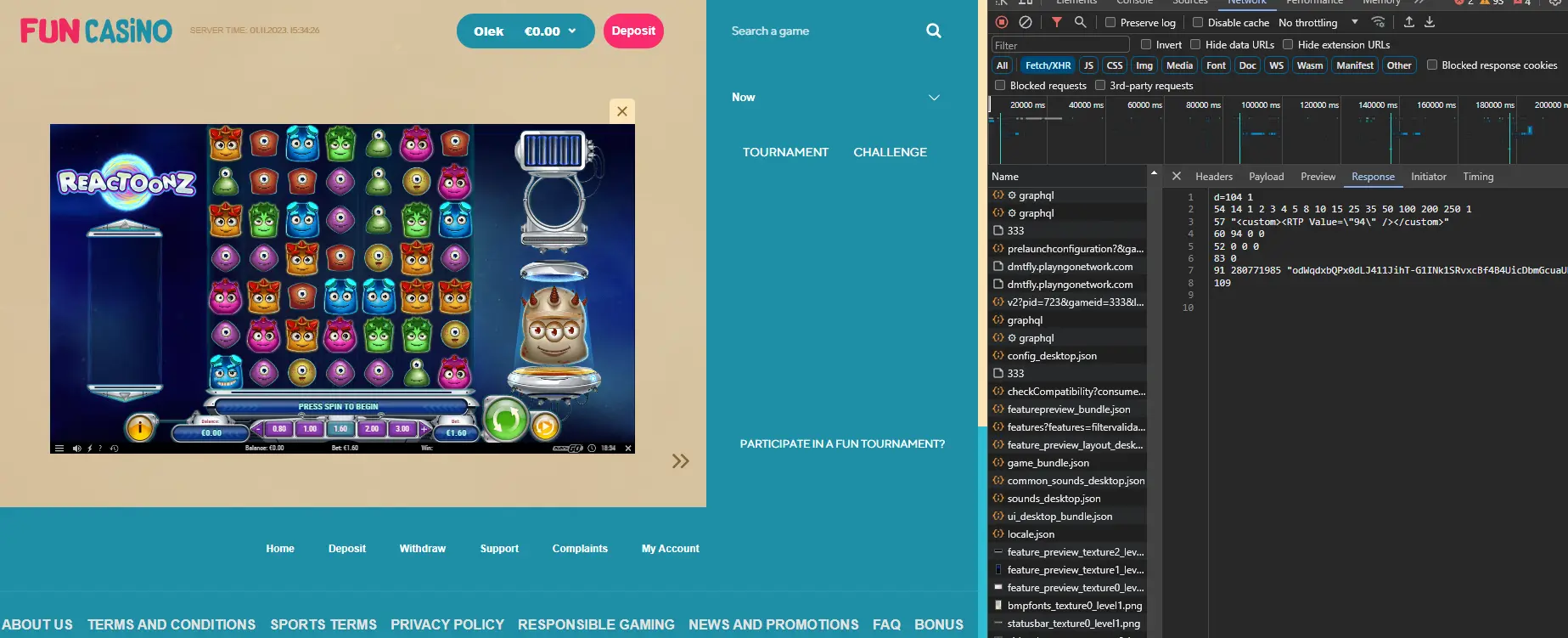This screenshot has width=1568, height=638.
Task: Select prelaunchconfiguration request row
Action: 1068,249
